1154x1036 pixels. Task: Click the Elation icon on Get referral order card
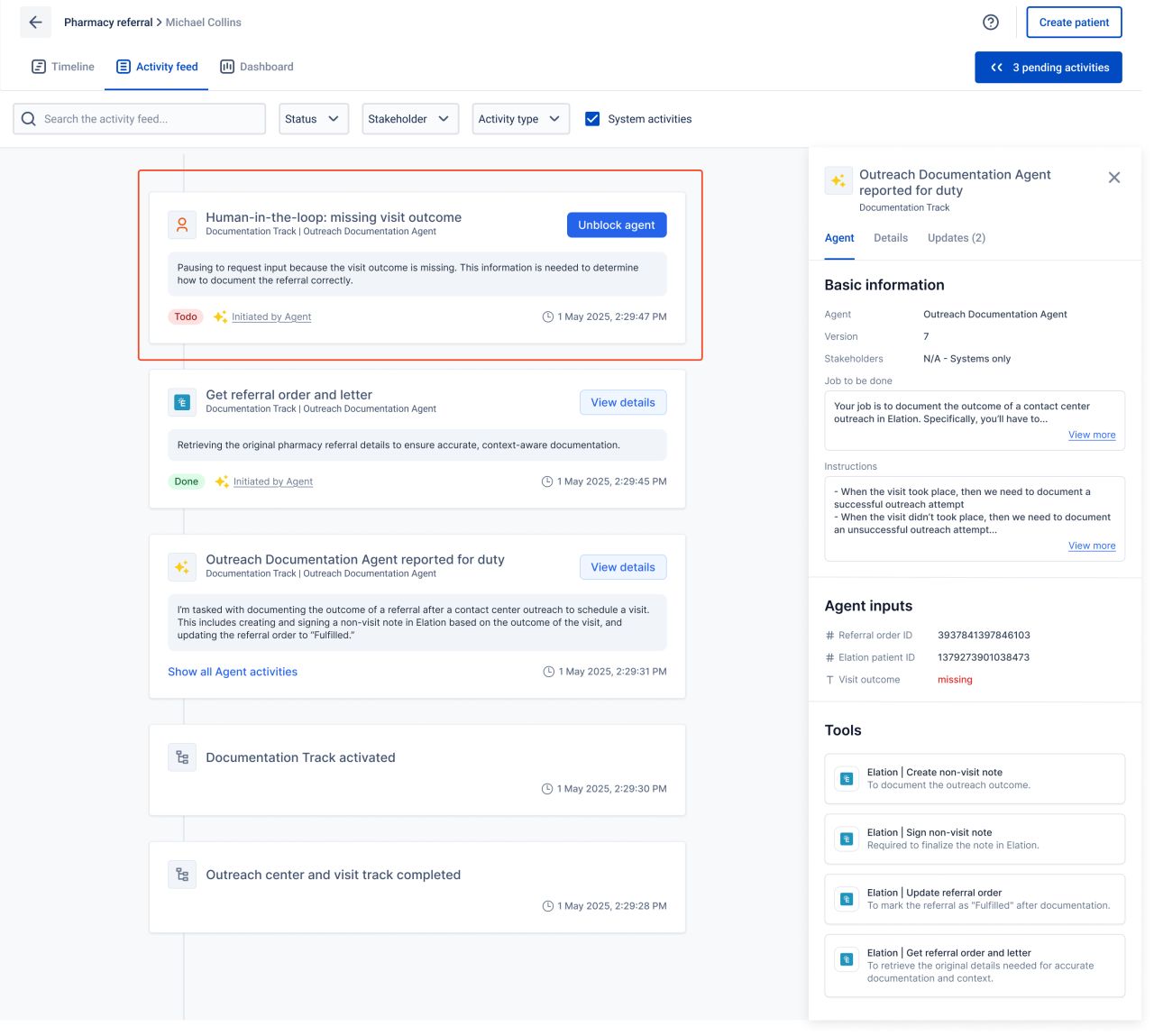(x=182, y=402)
